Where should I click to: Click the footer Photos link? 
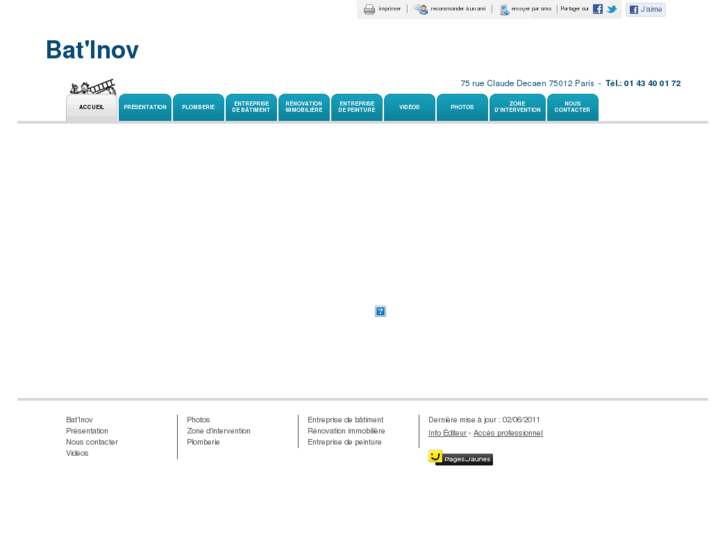tap(198, 420)
